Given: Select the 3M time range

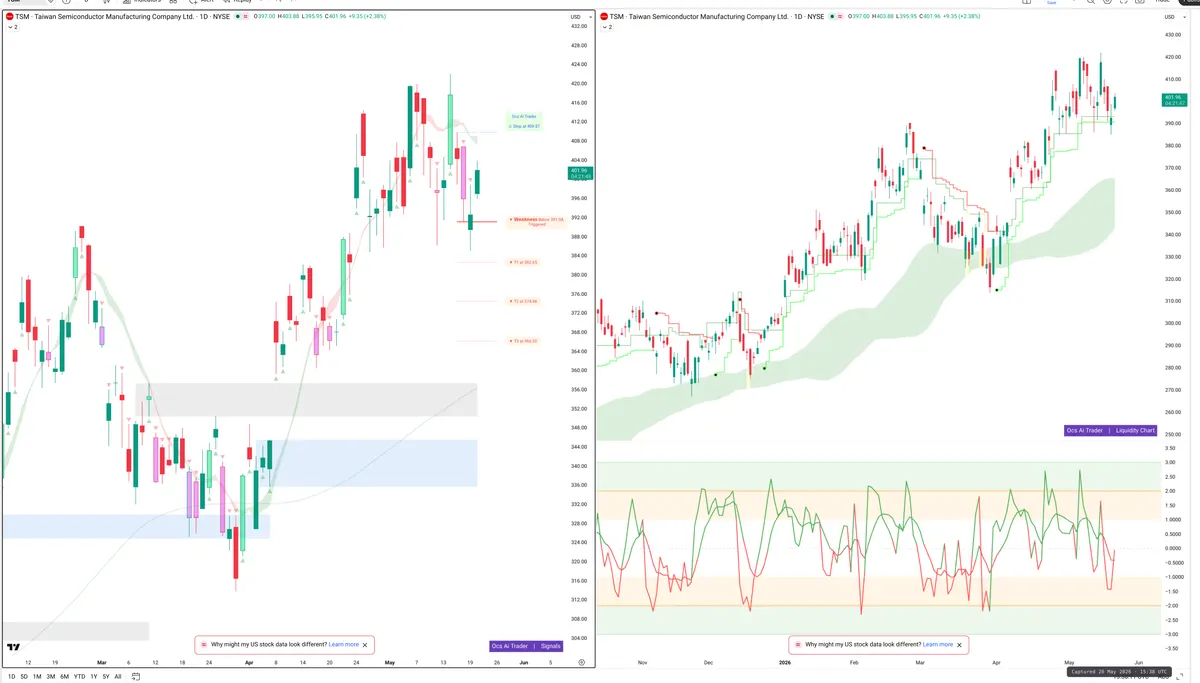Looking at the screenshot, I should pos(51,677).
